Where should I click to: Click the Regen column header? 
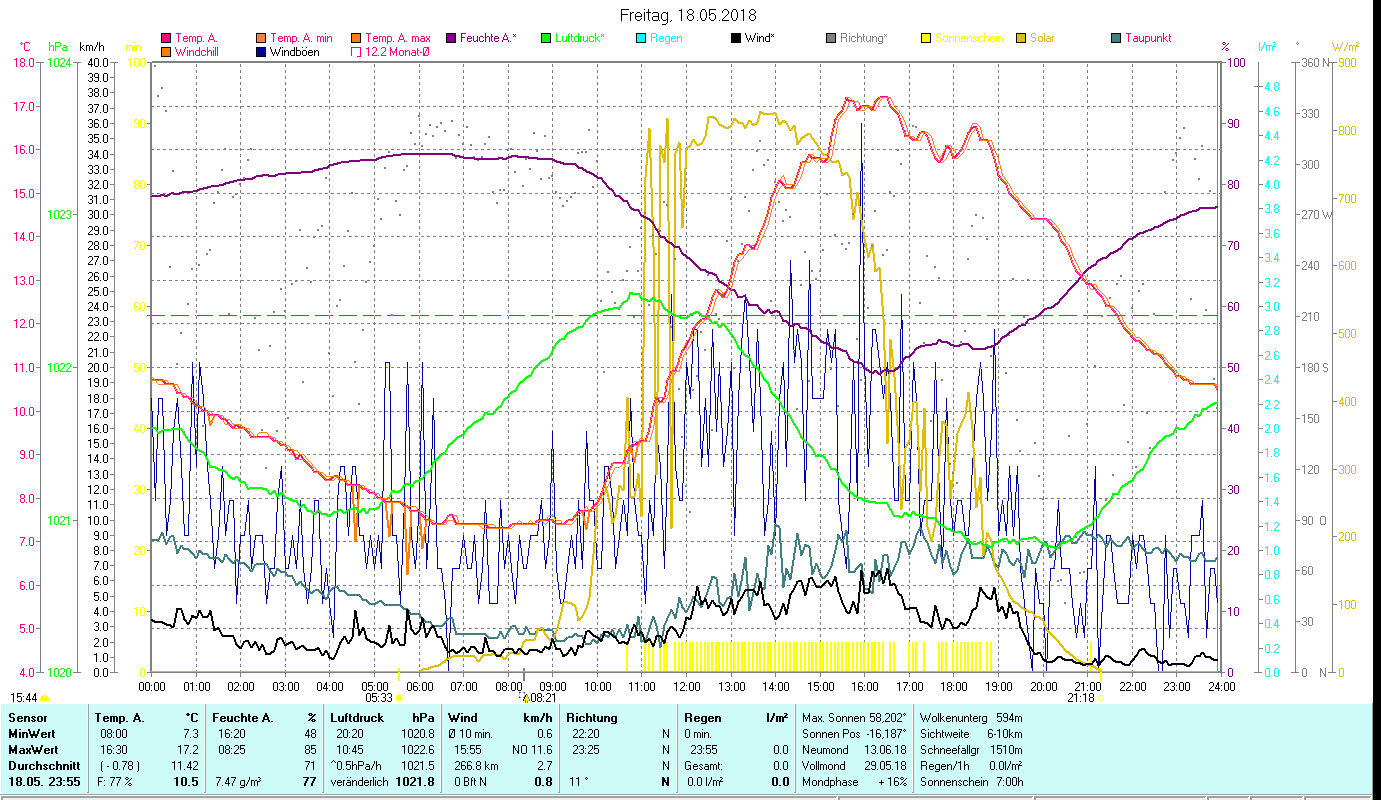(x=703, y=718)
